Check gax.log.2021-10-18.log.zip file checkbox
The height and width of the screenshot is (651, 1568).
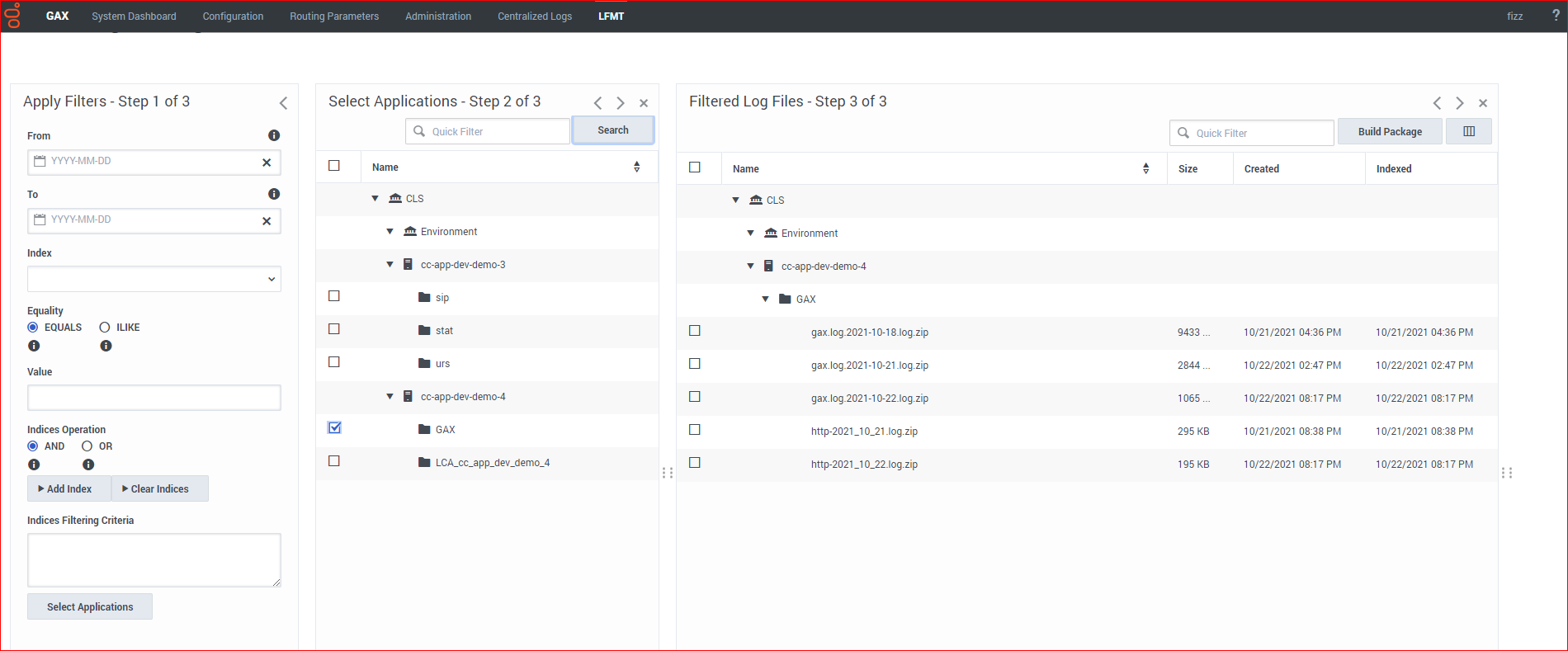[x=695, y=331]
